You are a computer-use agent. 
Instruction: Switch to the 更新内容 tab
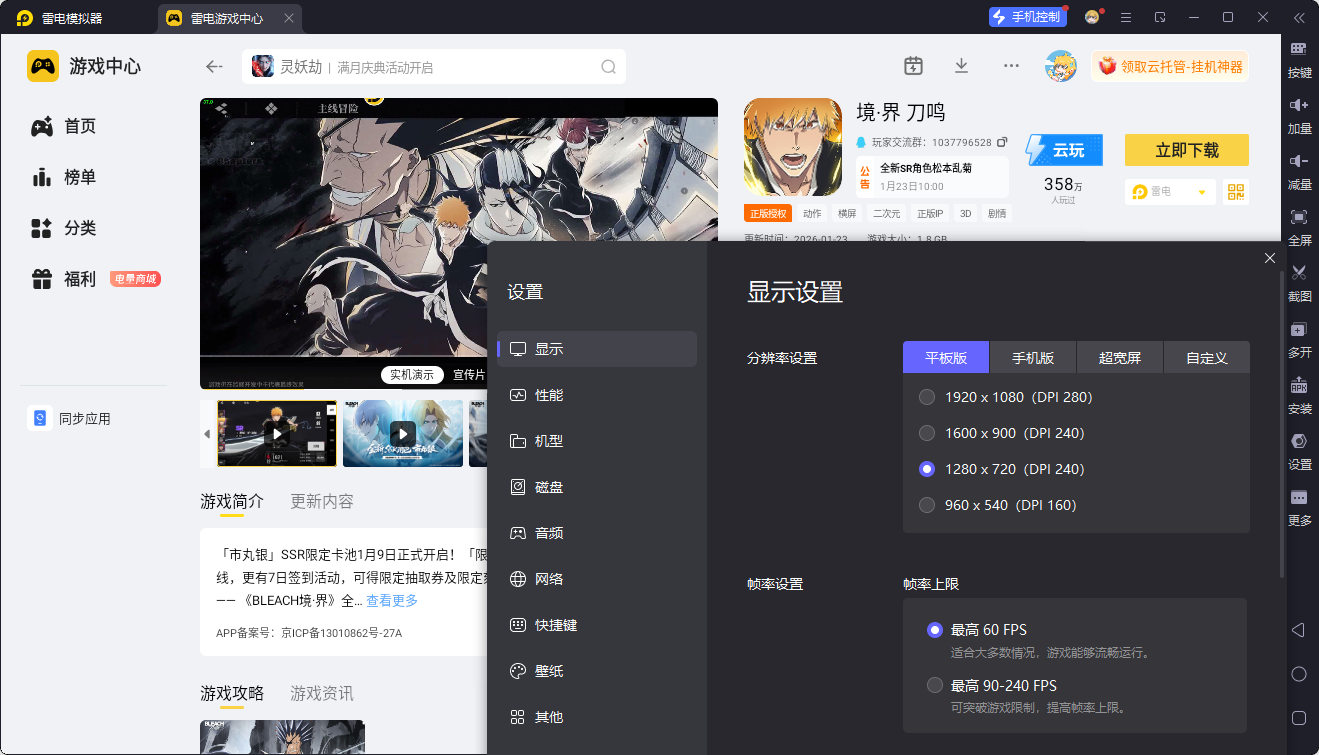coord(322,502)
